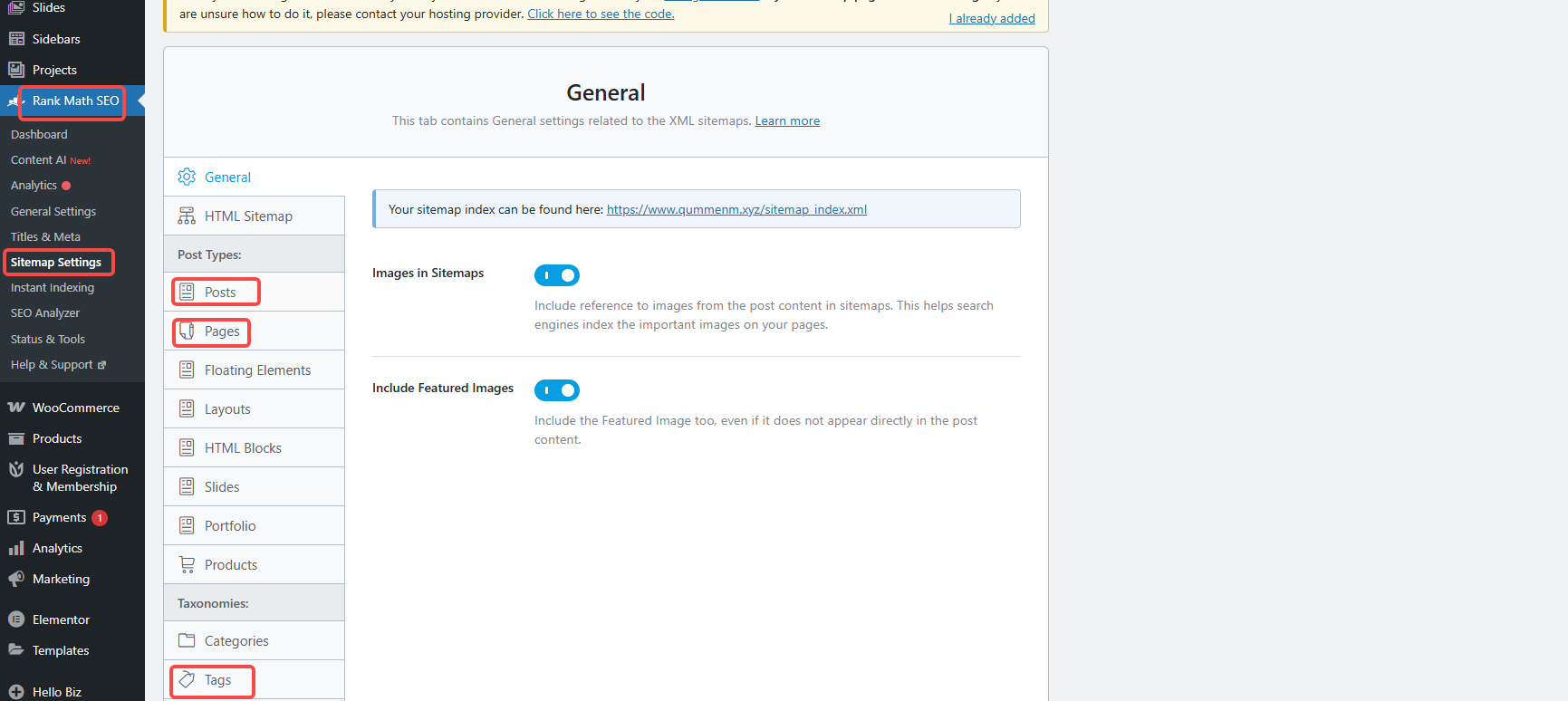Click the Elementor icon in admin menu
This screenshot has width=1568, height=701.
click(16, 619)
